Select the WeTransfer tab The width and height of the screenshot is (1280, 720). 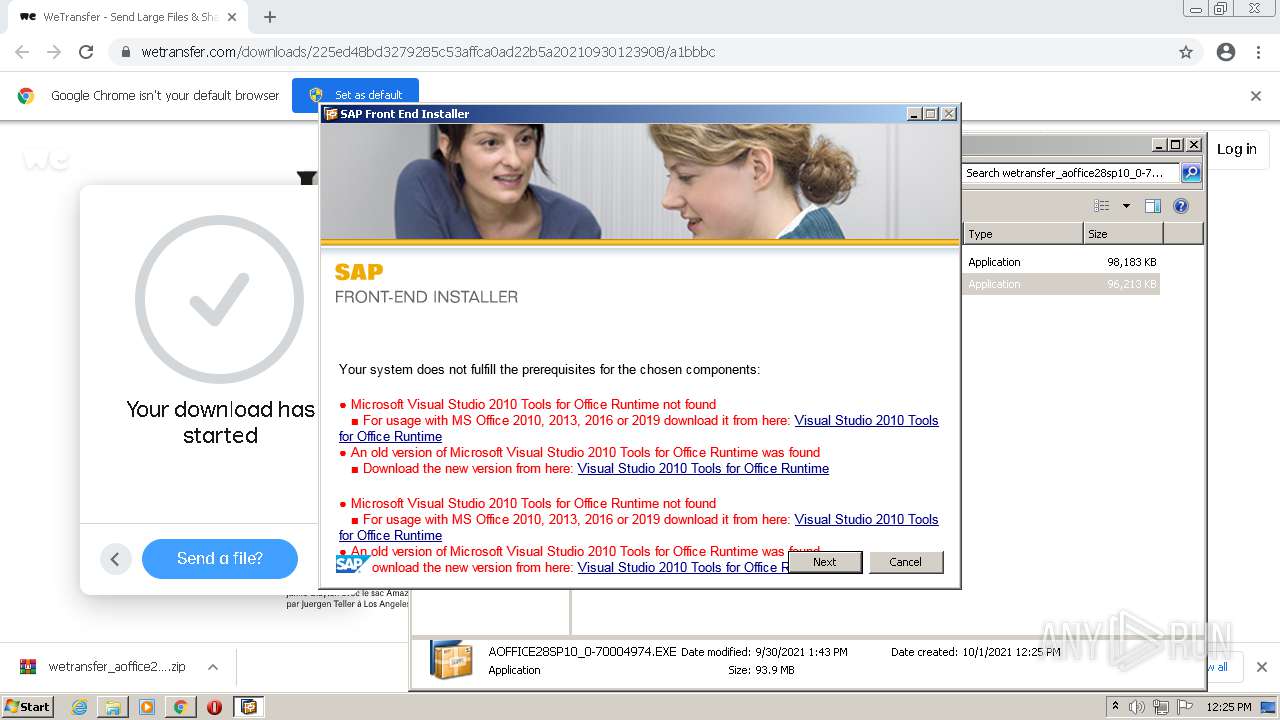click(x=128, y=17)
